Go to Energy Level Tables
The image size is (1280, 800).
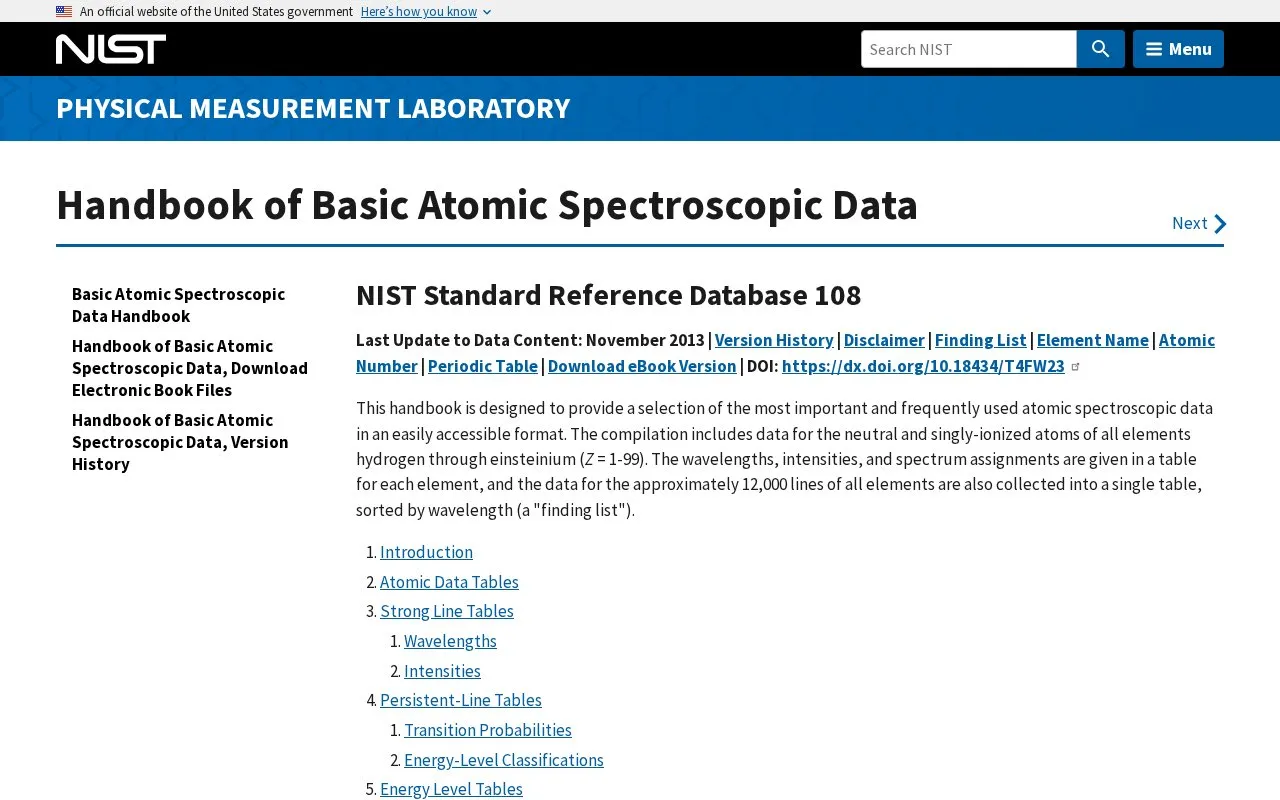click(451, 789)
